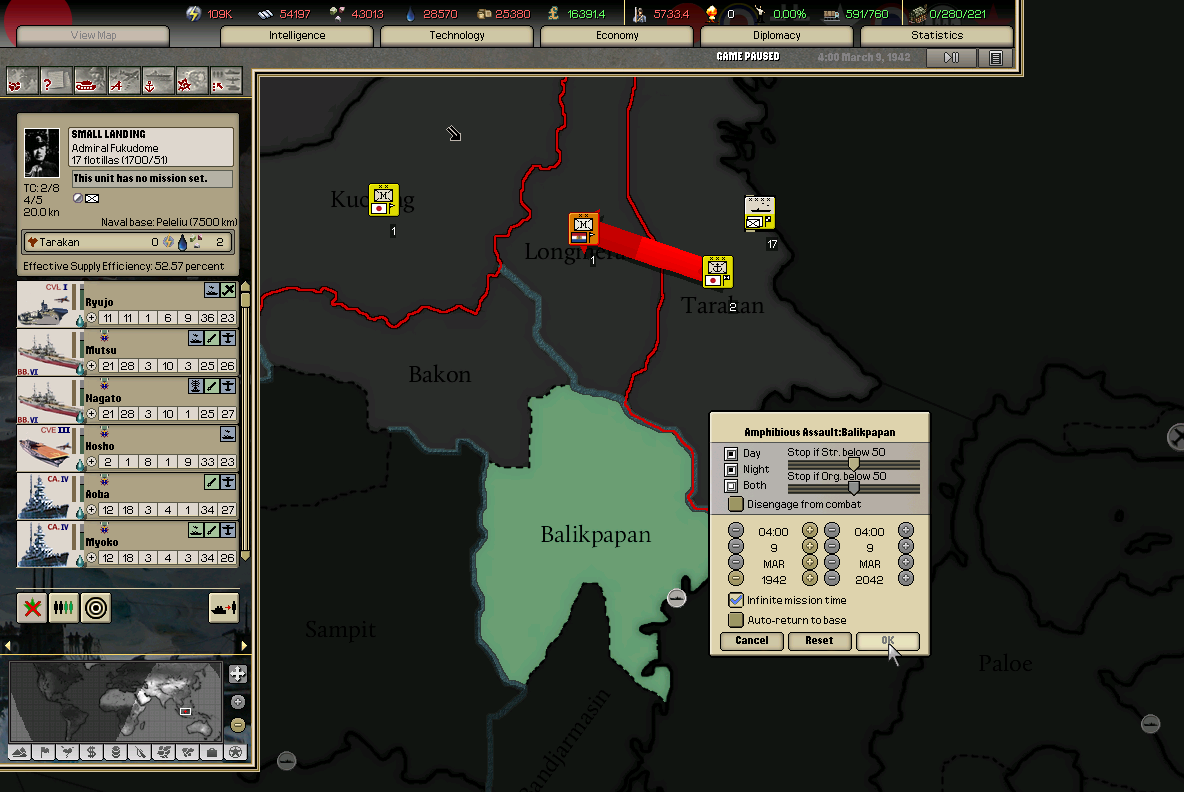Tick Disengage from combat checkbox

coord(736,504)
